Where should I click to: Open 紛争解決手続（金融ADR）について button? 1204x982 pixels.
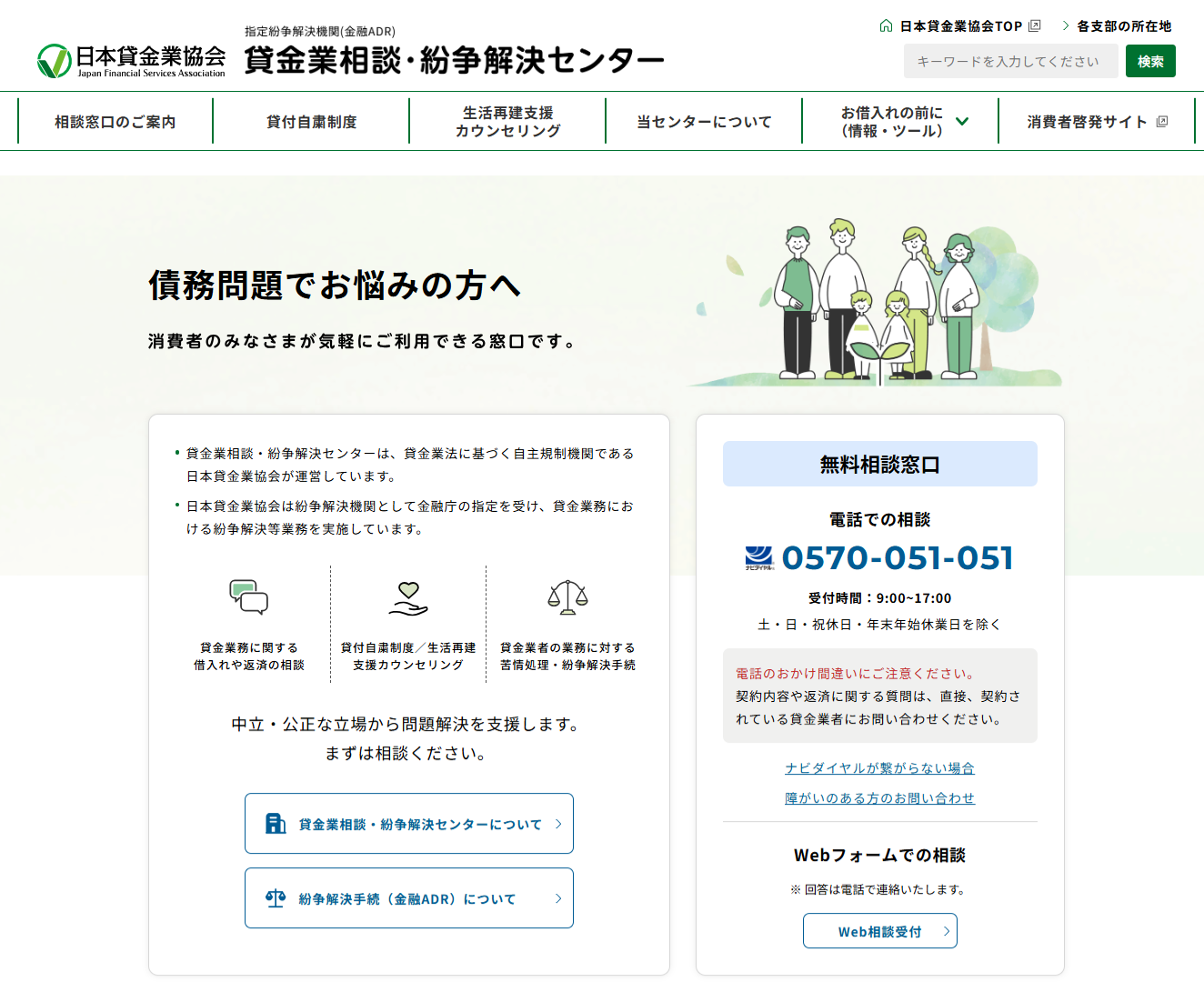click(x=409, y=898)
